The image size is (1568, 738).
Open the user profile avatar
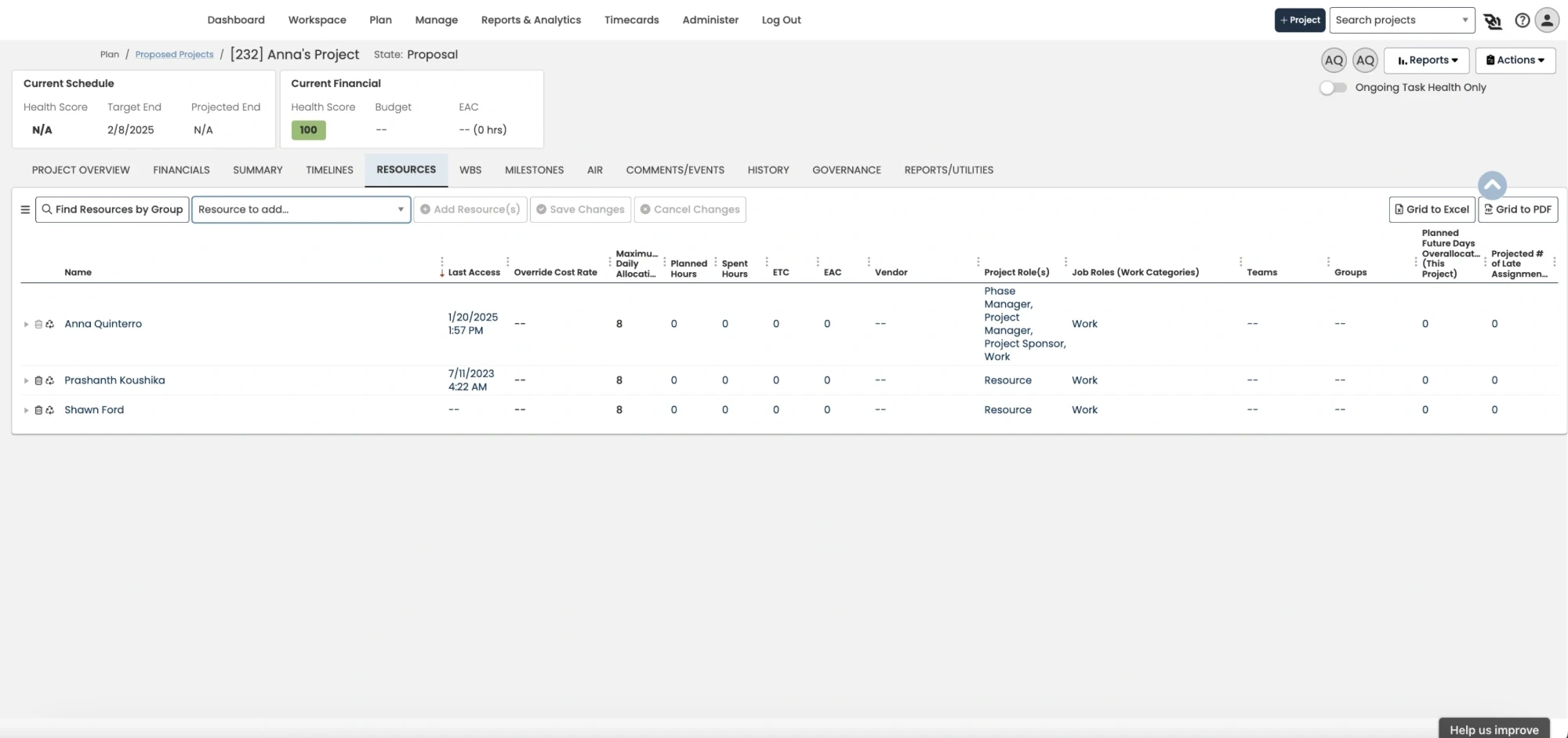(1547, 20)
